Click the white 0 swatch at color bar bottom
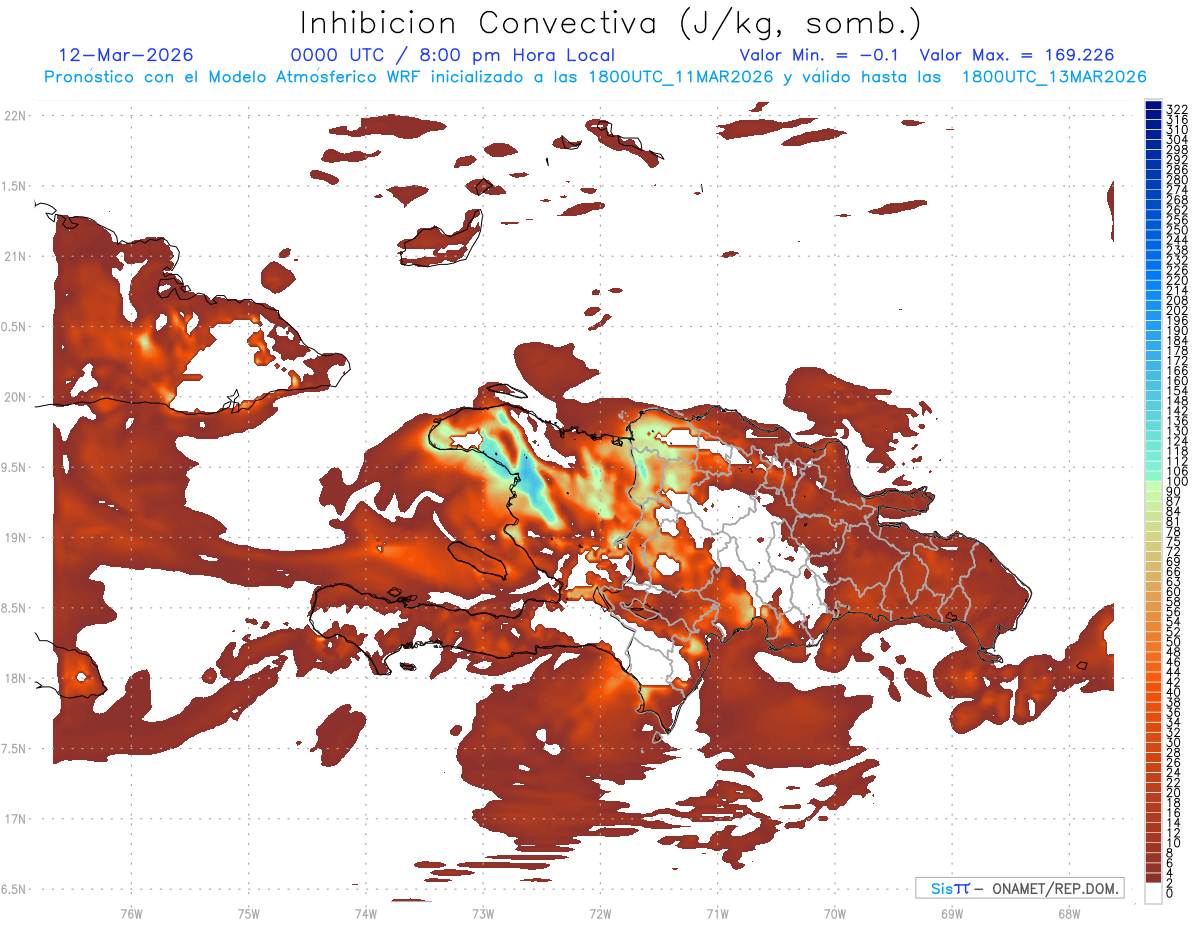The image size is (1200, 927). pos(1153,893)
